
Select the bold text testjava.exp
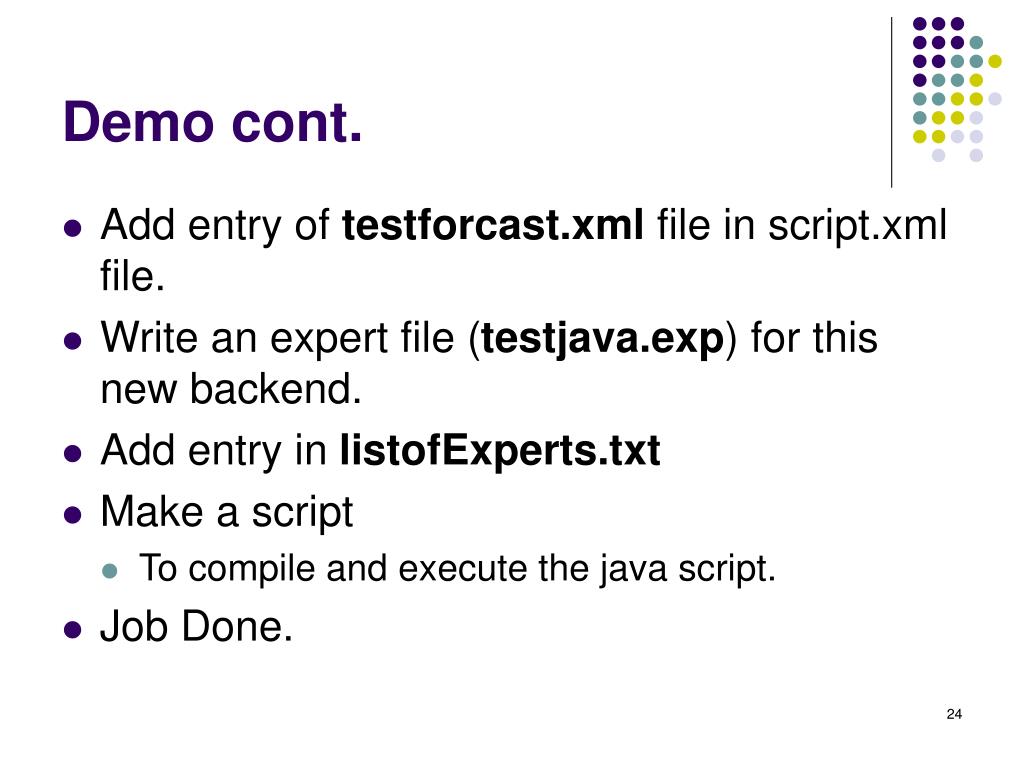click(602, 340)
